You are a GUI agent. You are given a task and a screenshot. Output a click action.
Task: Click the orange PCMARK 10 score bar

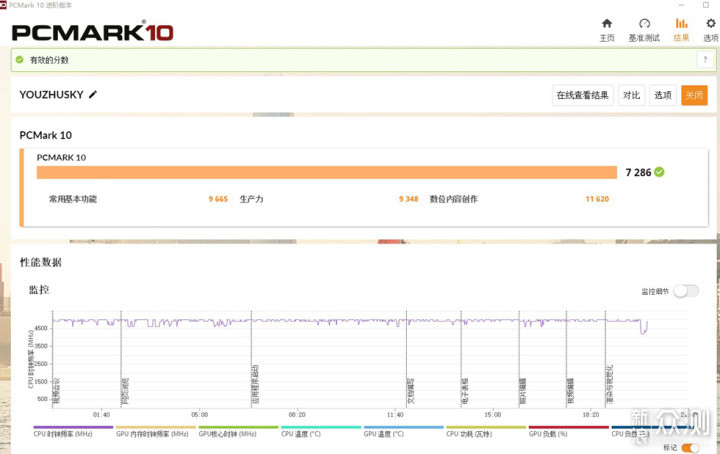pyautogui.click(x=327, y=172)
